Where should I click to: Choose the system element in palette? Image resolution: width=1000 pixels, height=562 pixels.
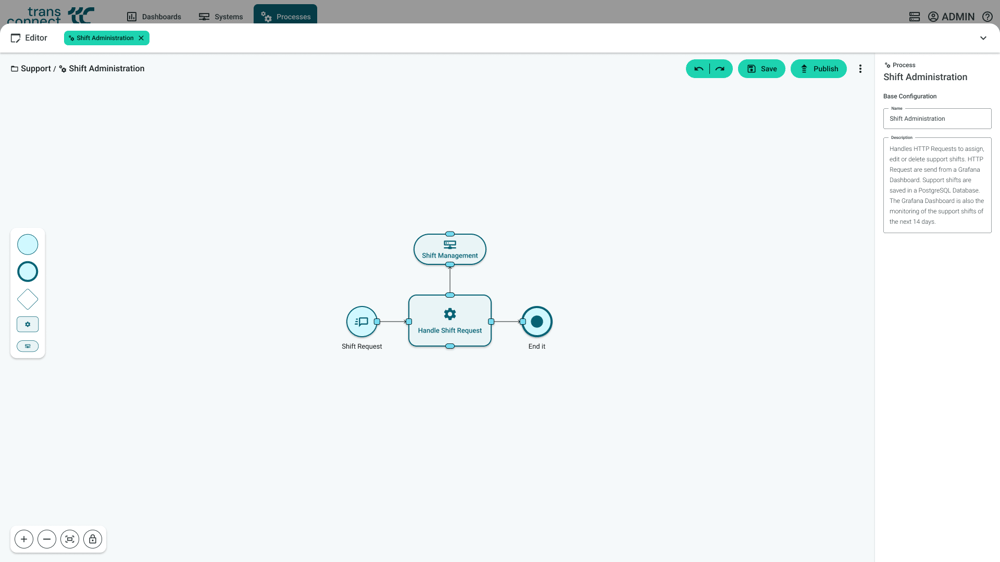(27, 346)
